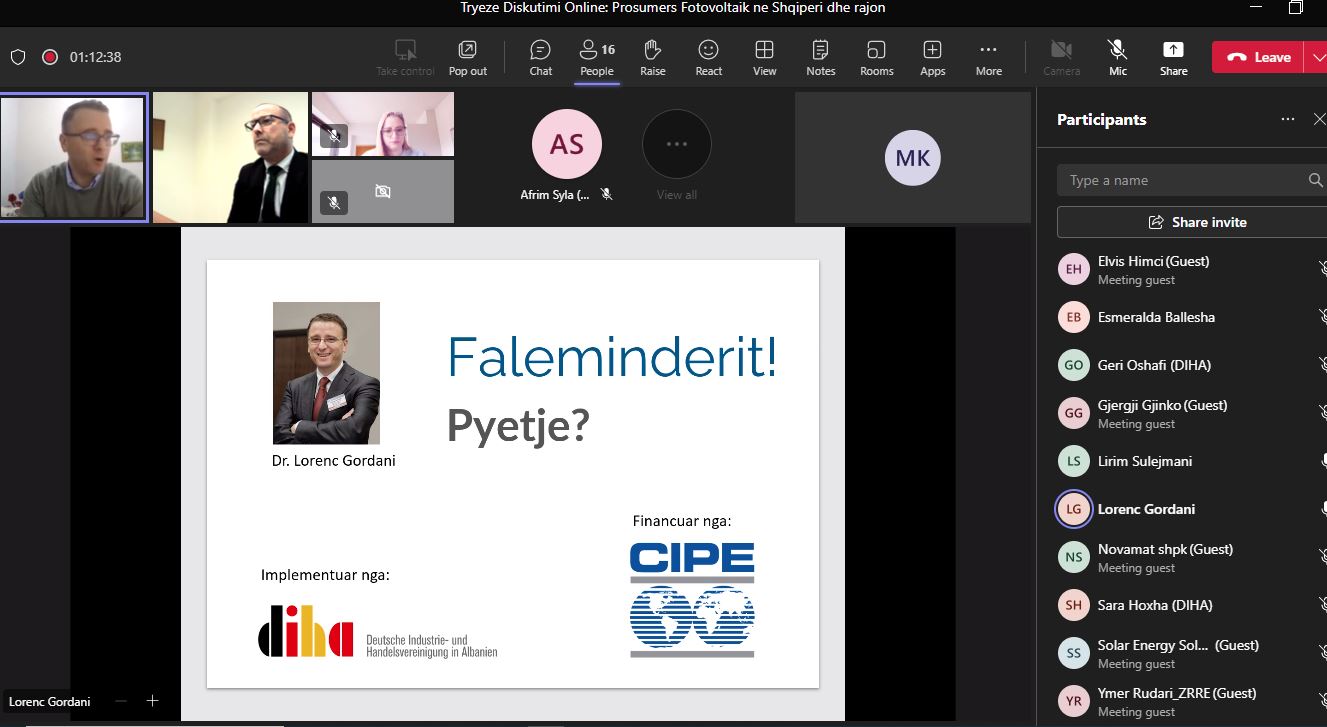Open the Apps panel
The height and width of the screenshot is (727, 1327).
[933, 57]
